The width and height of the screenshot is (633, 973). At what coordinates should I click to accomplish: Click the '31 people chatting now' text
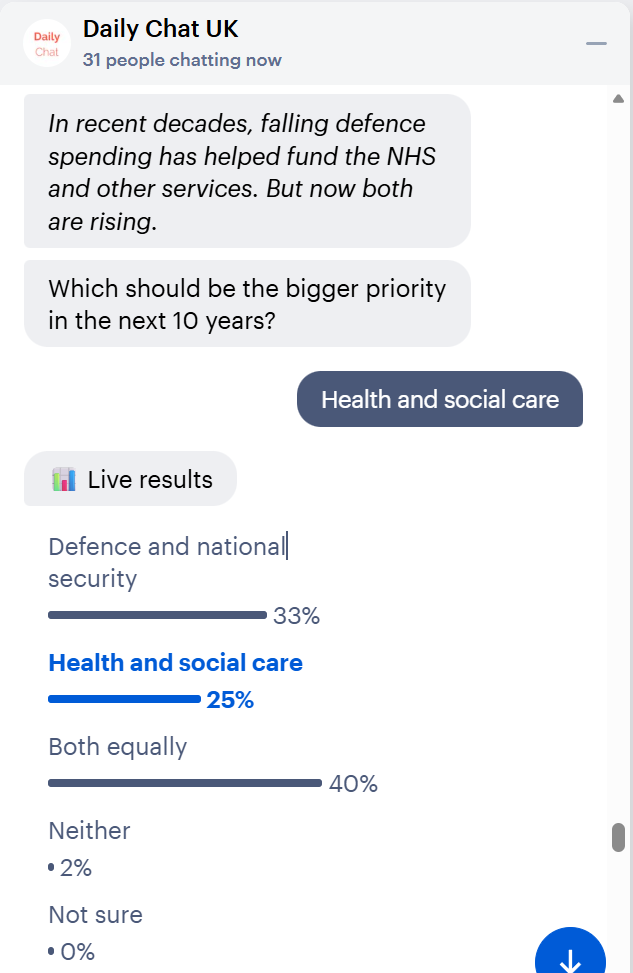point(182,60)
